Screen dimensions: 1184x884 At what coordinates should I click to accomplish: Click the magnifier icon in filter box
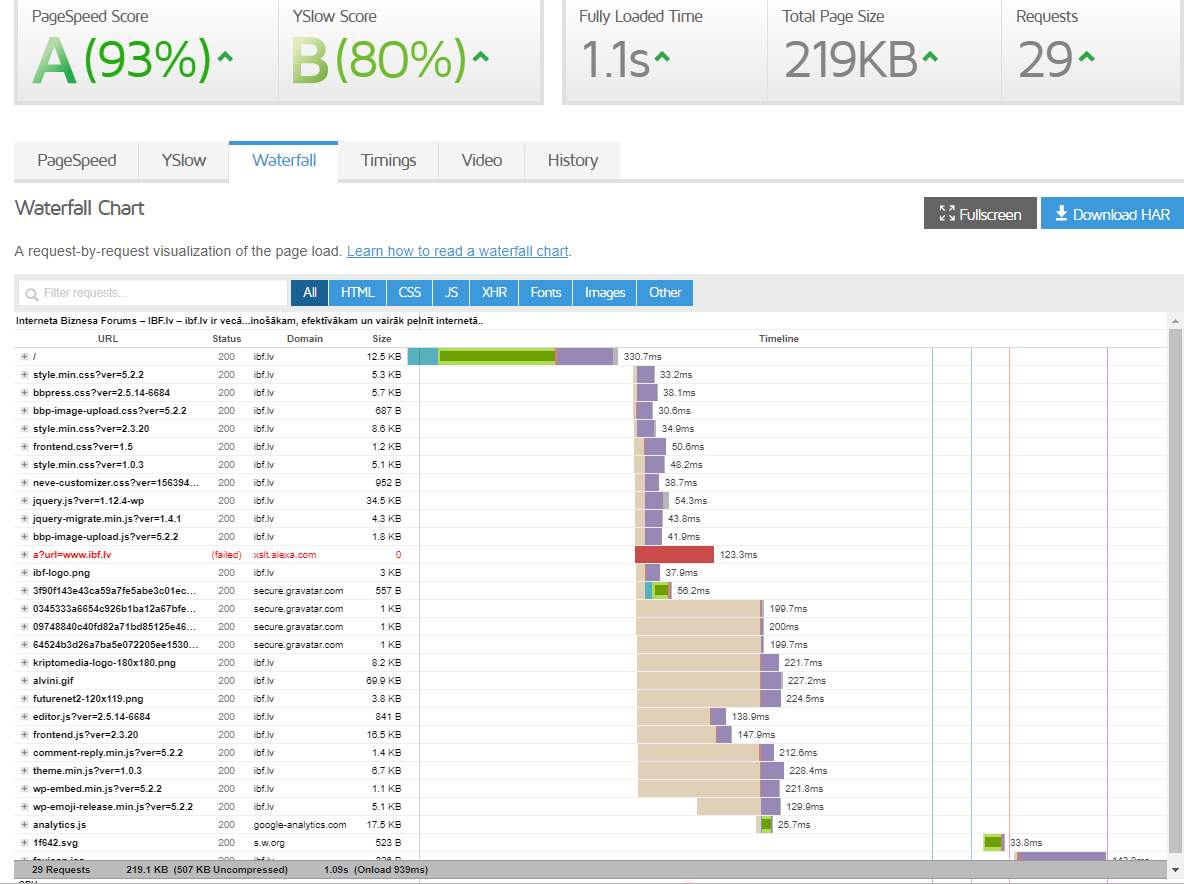(32, 293)
